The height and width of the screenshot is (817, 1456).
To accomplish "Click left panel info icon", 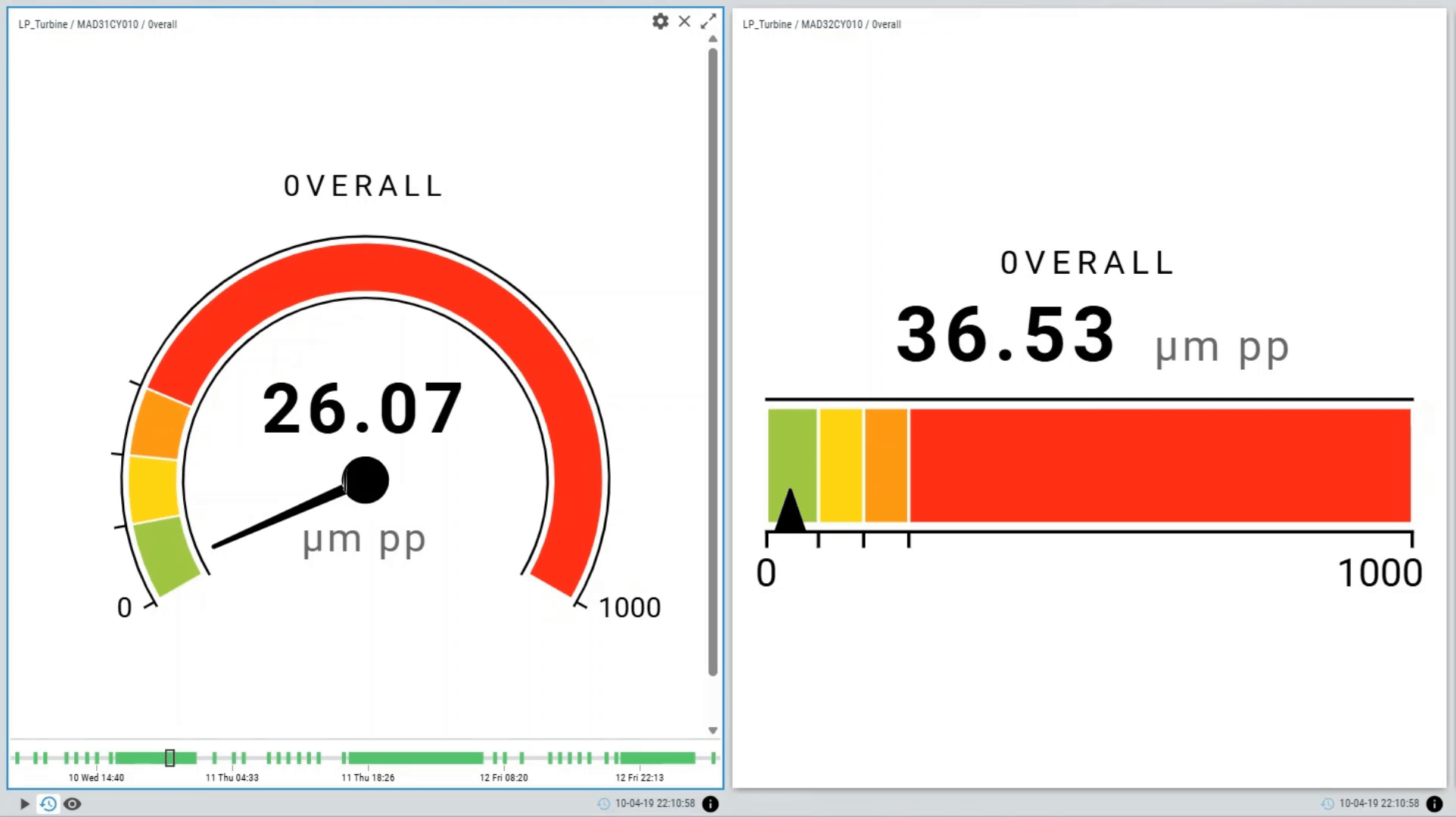I will (710, 803).
